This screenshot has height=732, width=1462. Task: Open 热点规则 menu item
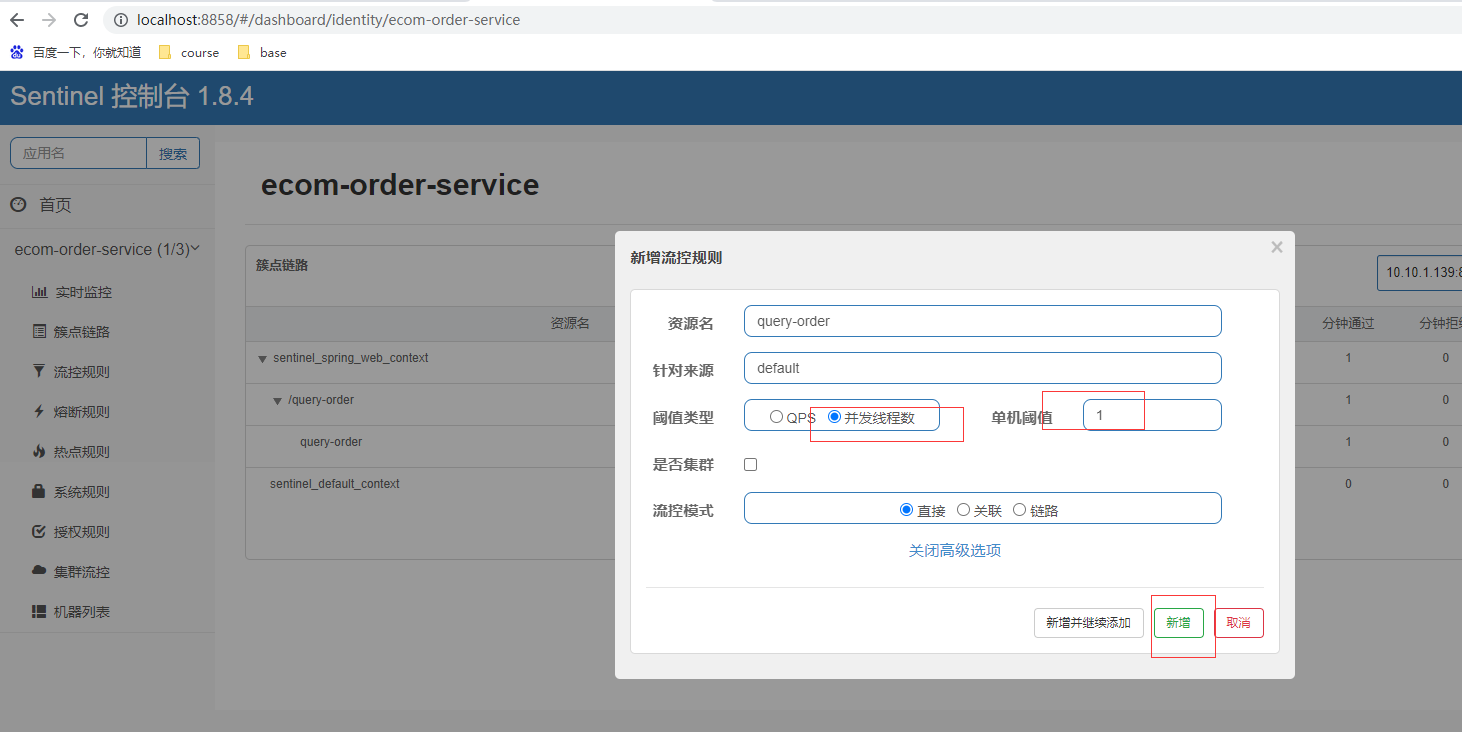[82, 451]
